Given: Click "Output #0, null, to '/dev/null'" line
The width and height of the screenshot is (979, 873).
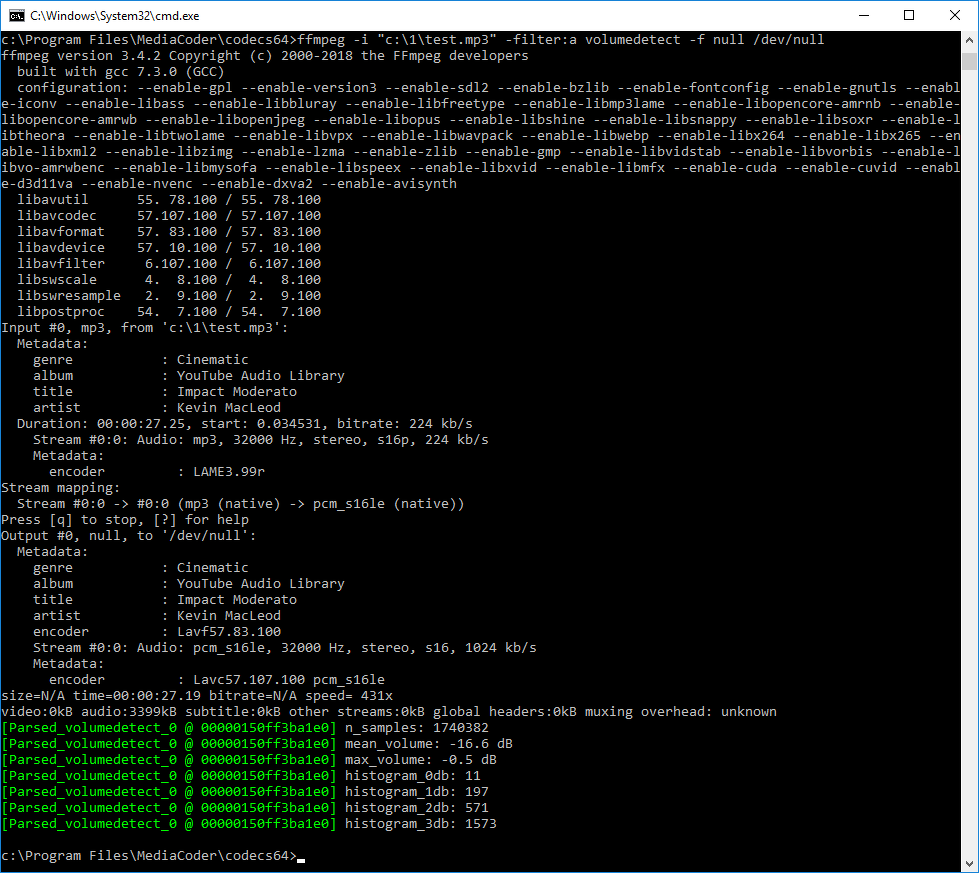Looking at the screenshot, I should (129, 536).
